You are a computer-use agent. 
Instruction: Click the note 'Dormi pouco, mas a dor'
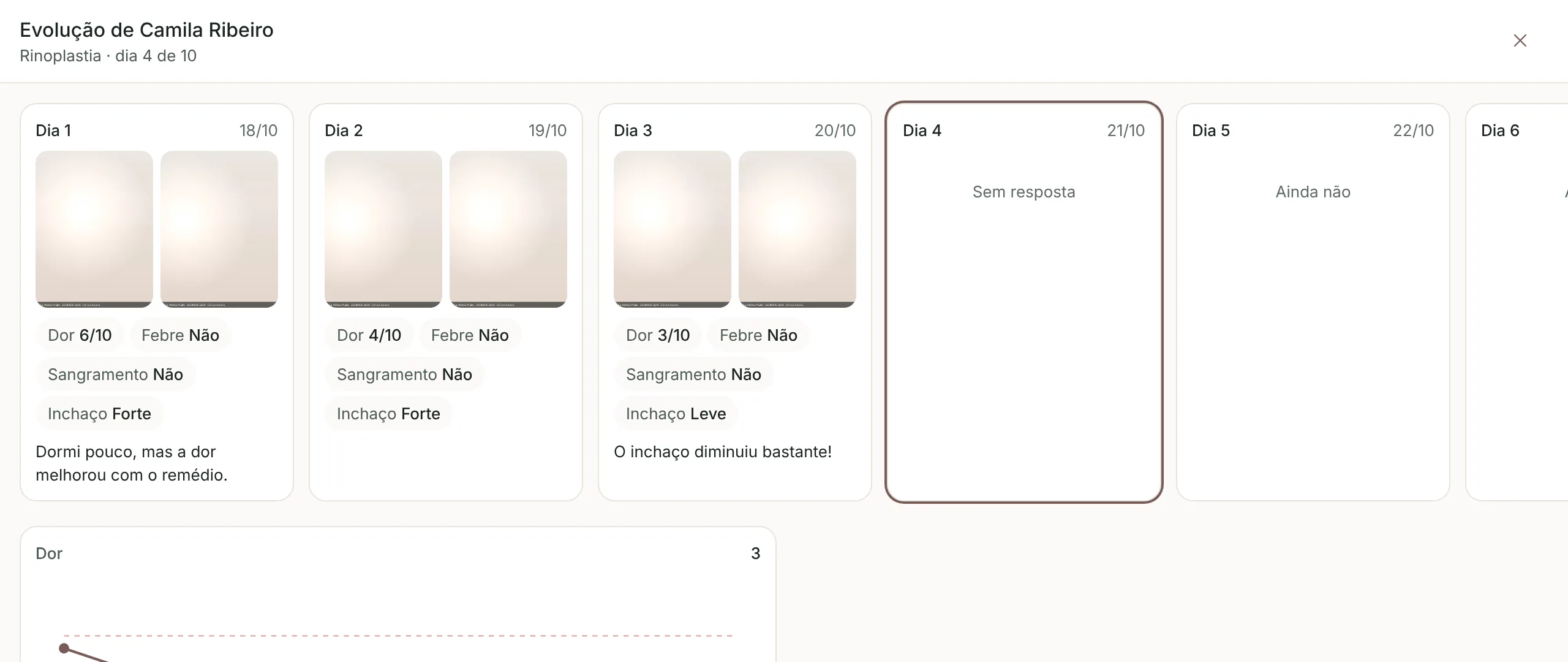[x=126, y=452]
